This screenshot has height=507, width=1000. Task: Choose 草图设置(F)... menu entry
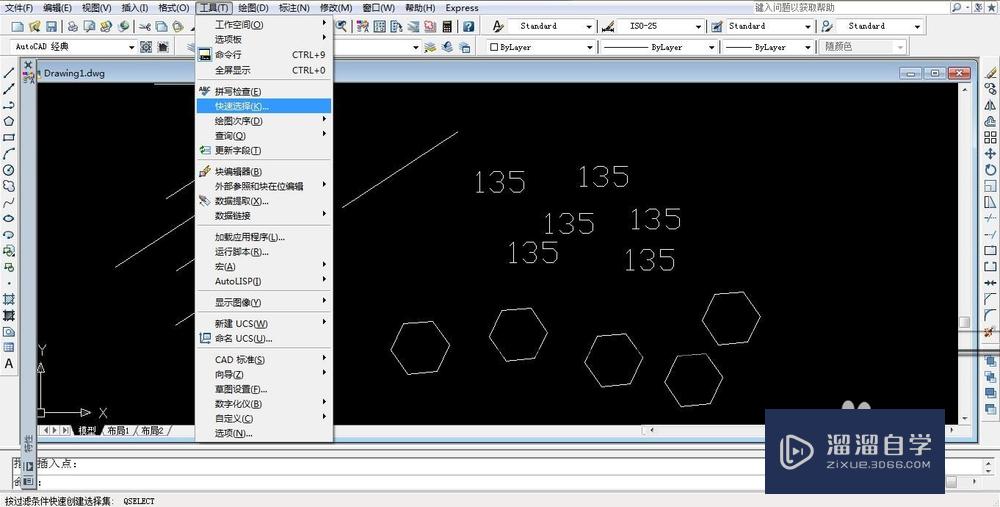click(264, 389)
